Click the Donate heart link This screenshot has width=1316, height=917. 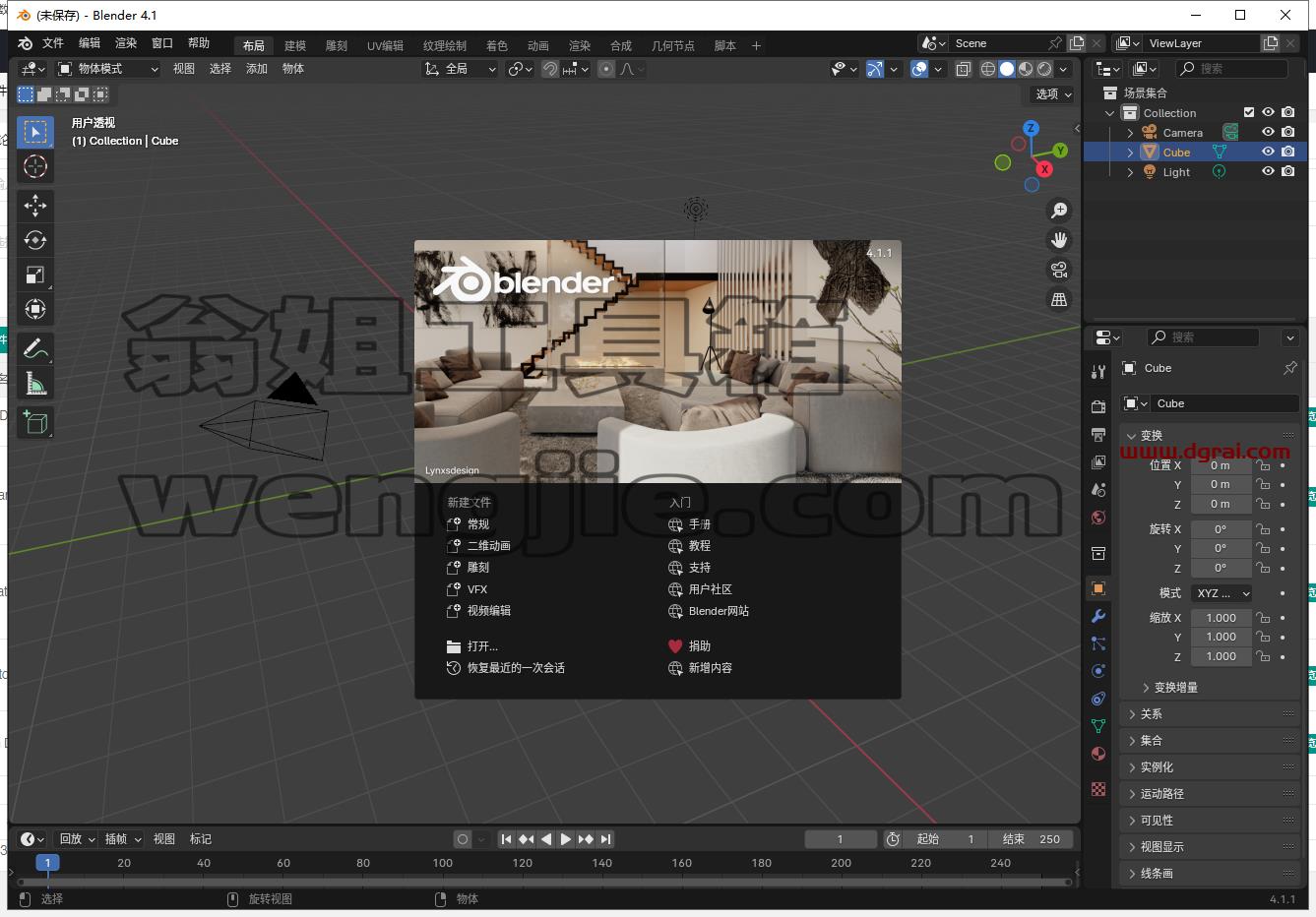[x=689, y=646]
